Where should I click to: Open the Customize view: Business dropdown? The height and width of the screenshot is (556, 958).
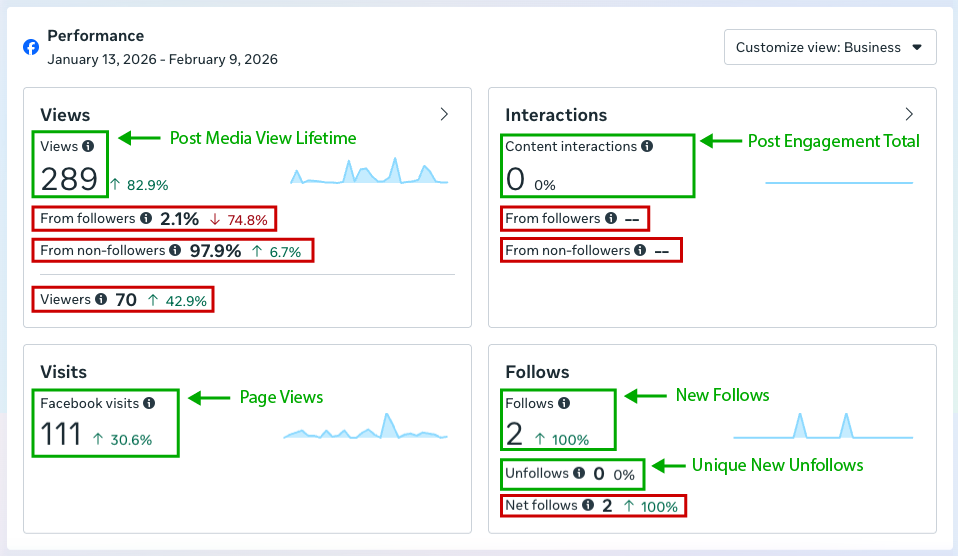tap(829, 47)
